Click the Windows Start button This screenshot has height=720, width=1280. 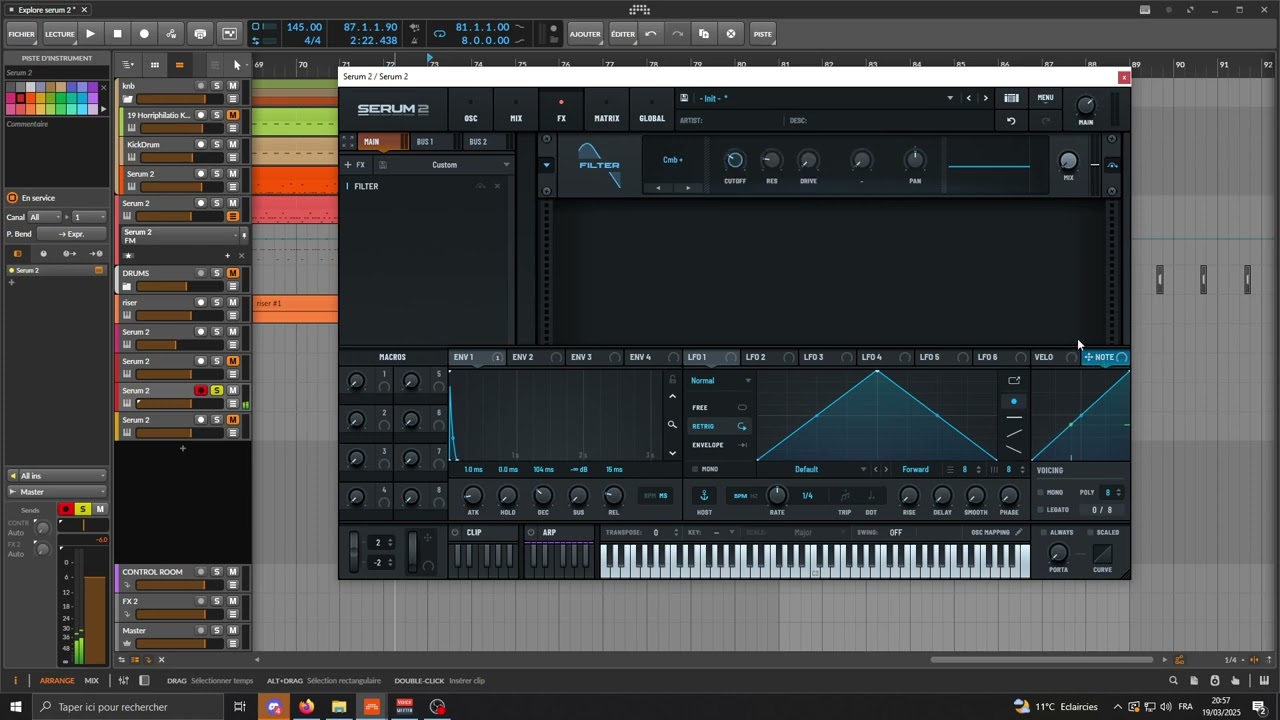coord(16,707)
